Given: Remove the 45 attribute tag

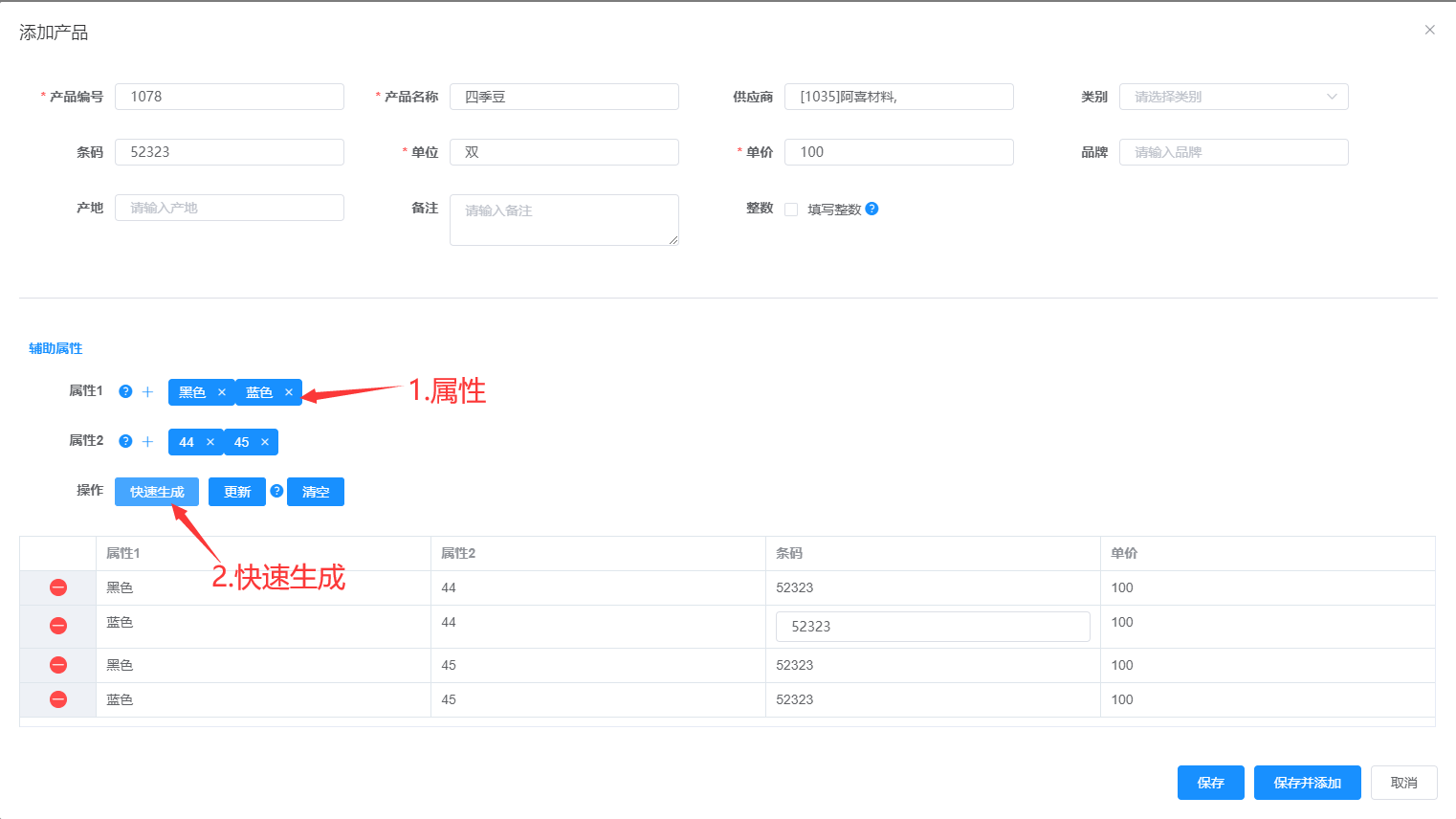Looking at the screenshot, I should [x=265, y=442].
